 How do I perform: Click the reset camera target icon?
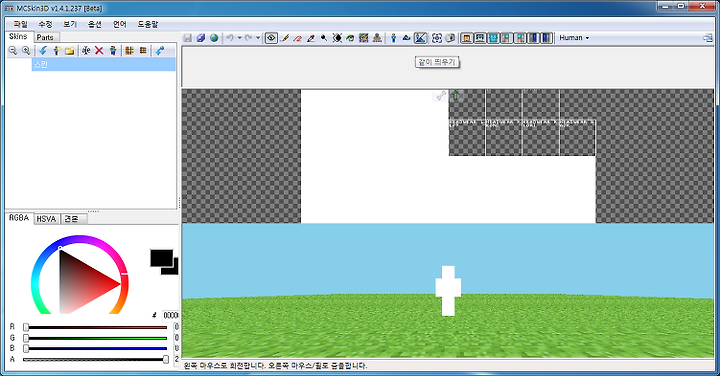click(437, 38)
